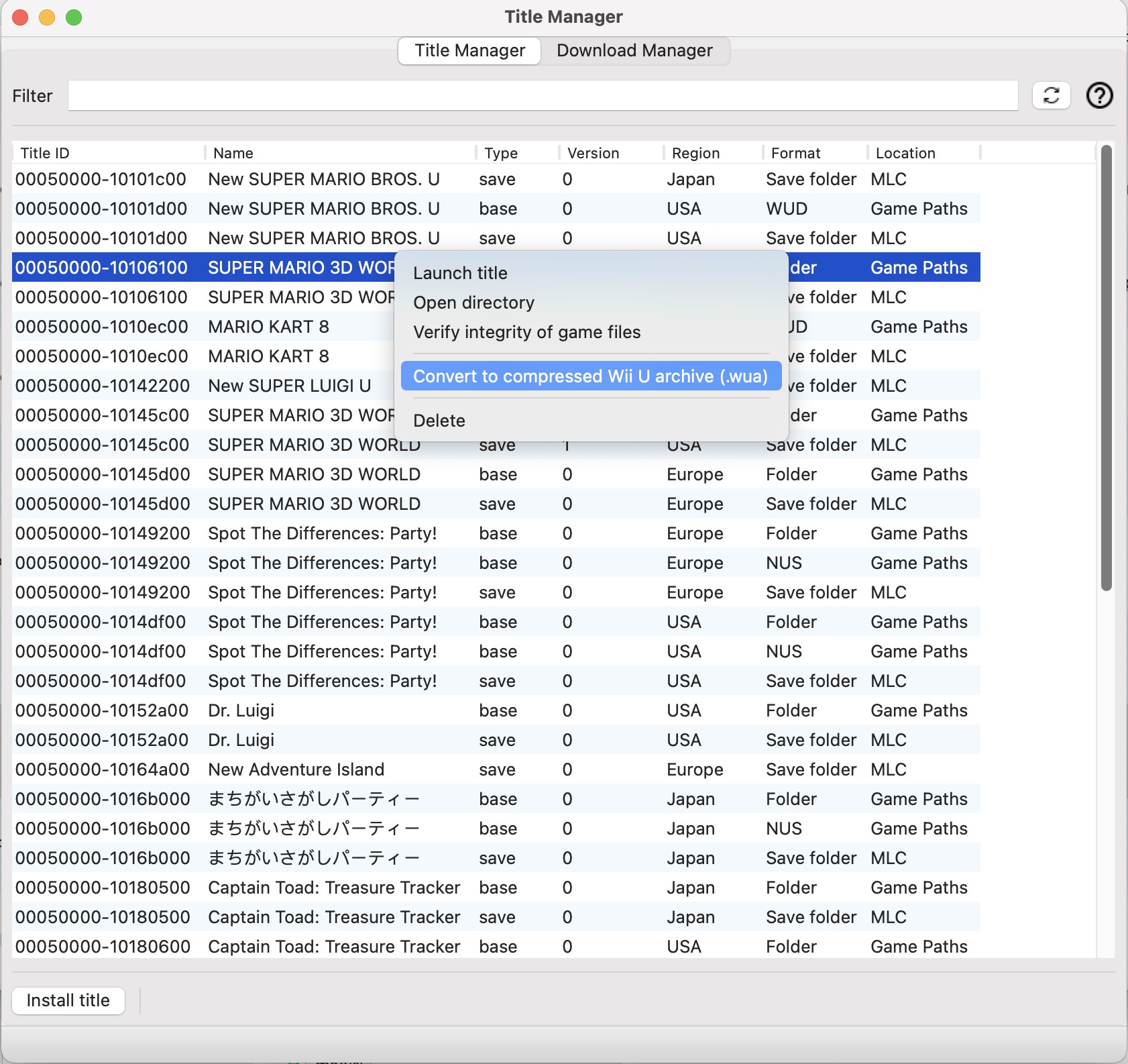Screen dimensions: 1128x1064
Task: Switch to Download Manager tab
Action: point(634,50)
